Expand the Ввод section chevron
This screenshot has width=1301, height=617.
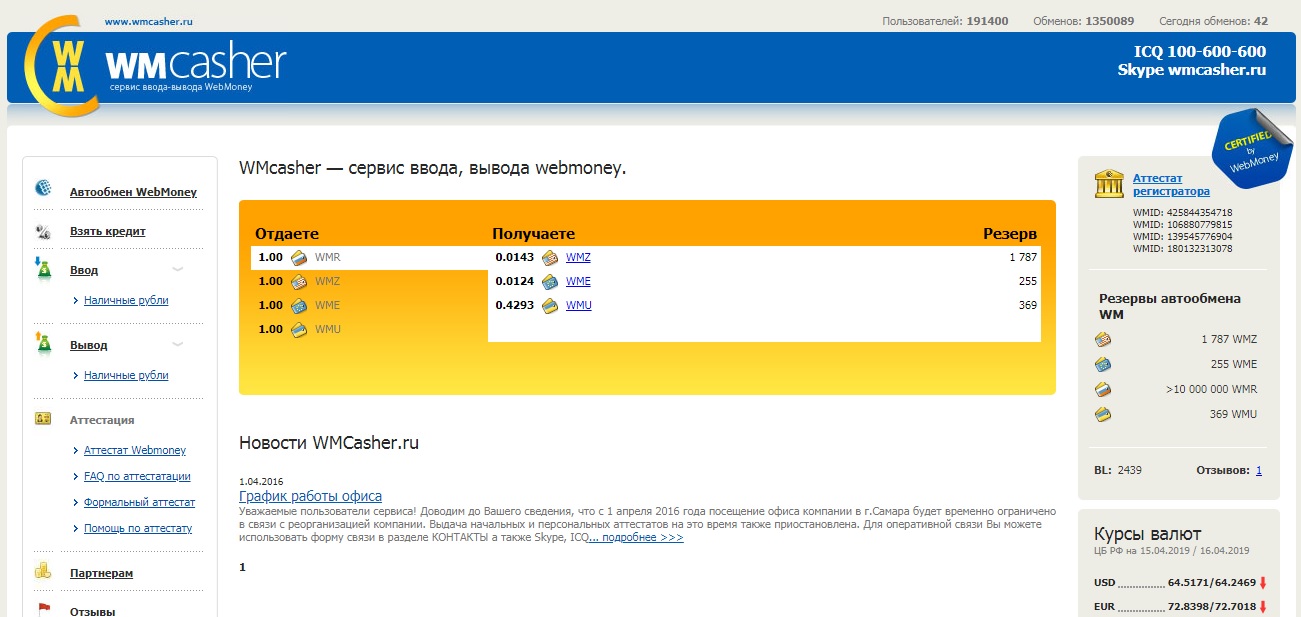click(x=177, y=269)
